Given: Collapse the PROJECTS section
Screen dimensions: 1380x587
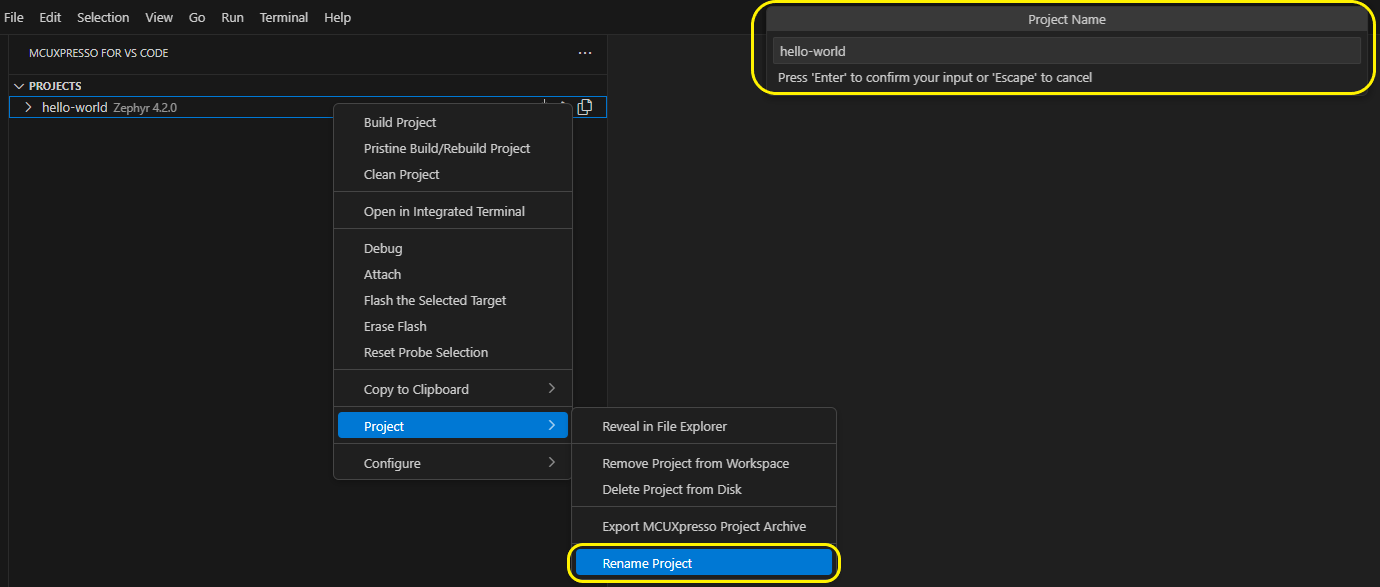Looking at the screenshot, I should pos(19,86).
